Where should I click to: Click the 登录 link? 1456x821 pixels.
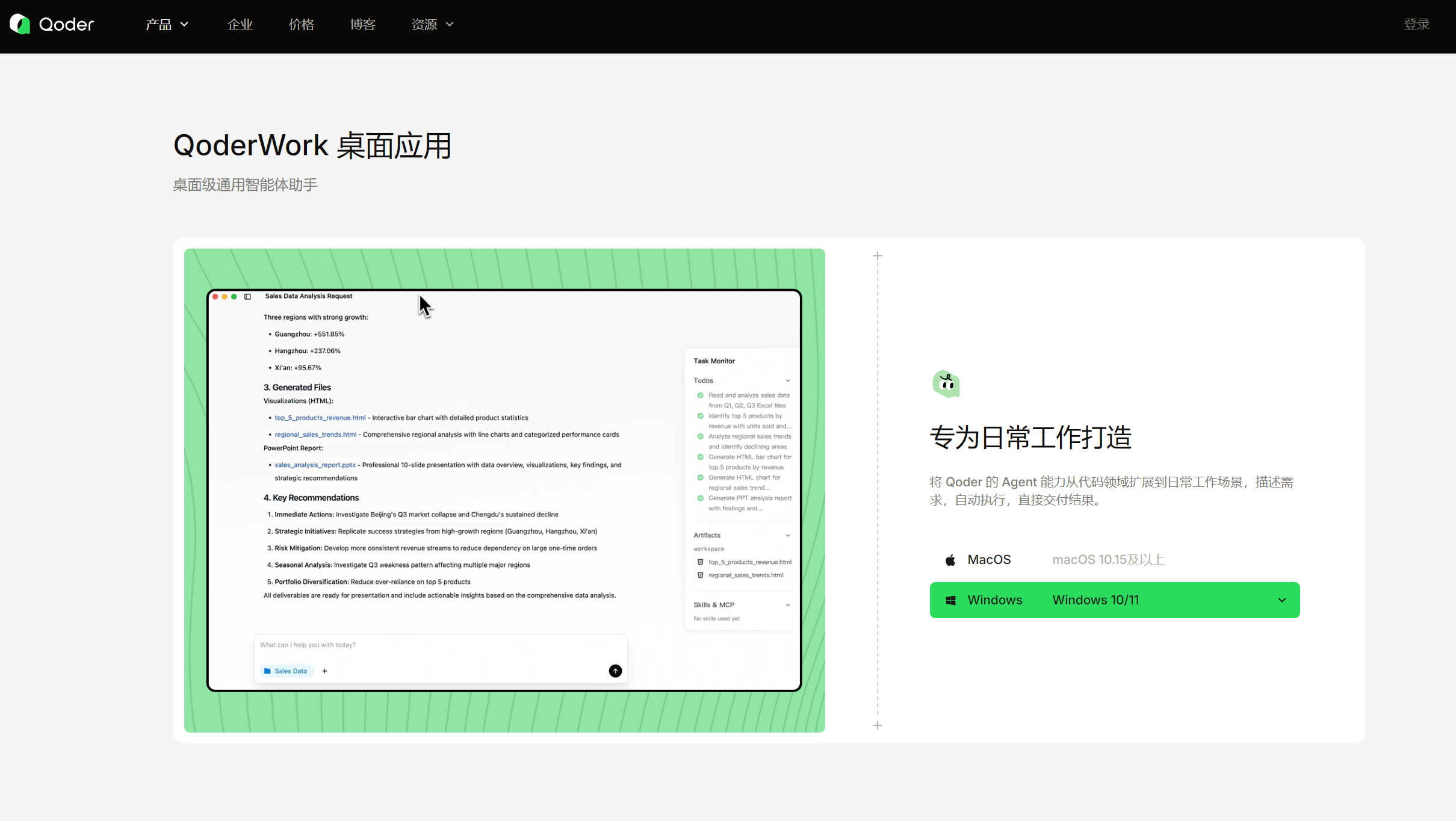tap(1416, 24)
